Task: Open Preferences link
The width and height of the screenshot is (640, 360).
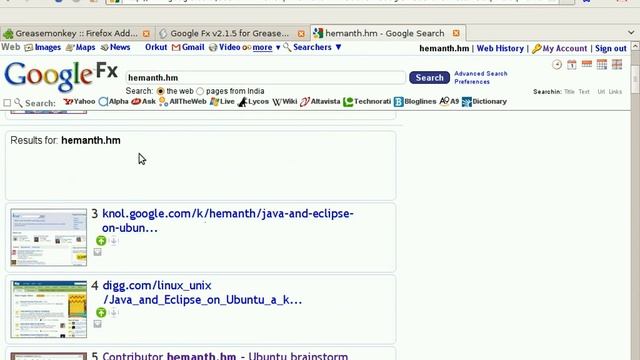Action: coord(472,82)
